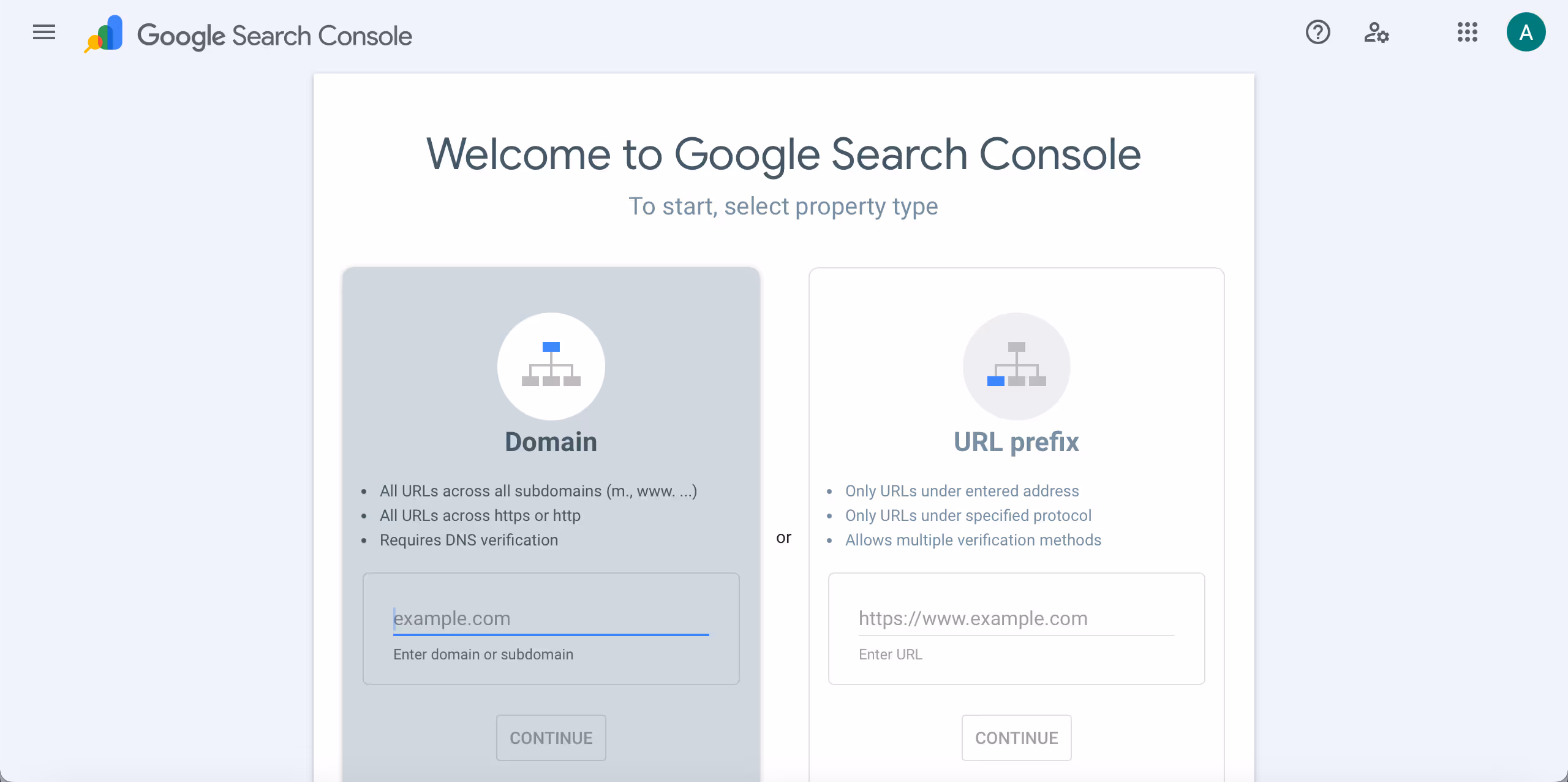Click the Google Search Console logo icon
Image resolution: width=1568 pixels, height=782 pixels.
click(104, 34)
